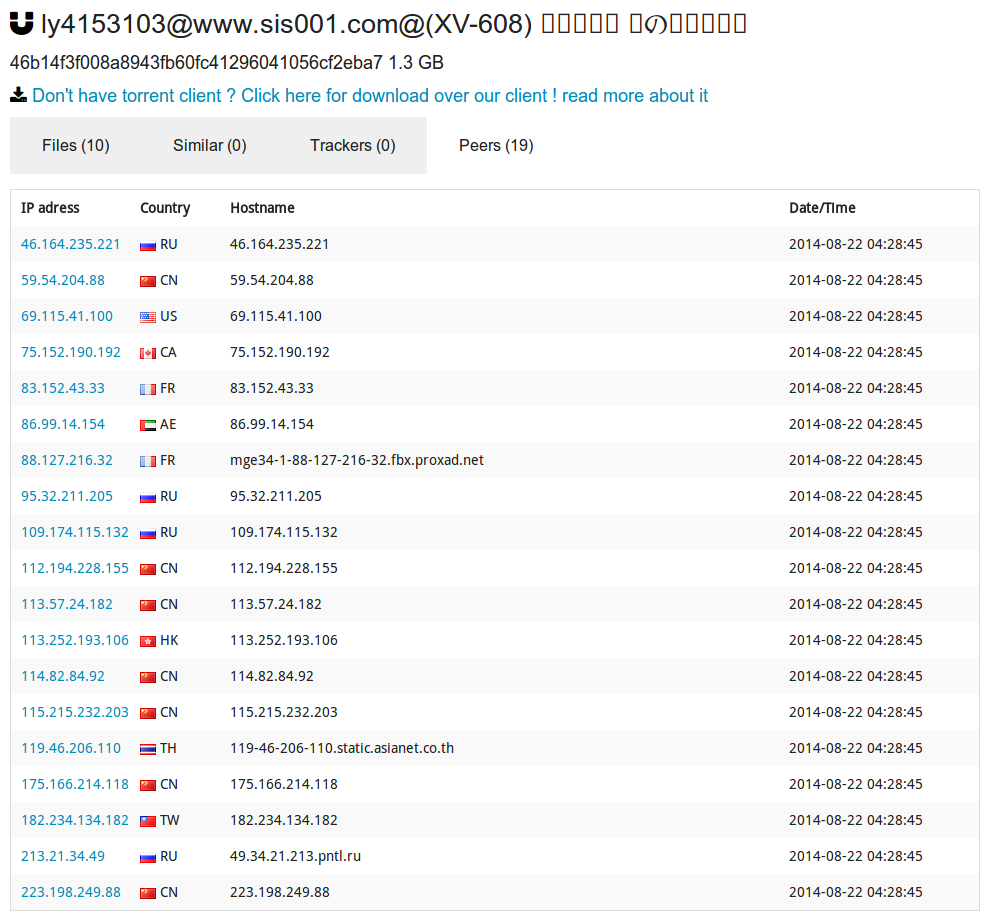Click hostname mge34-1-88-127-216-32.fbx.proxad.net

point(357,460)
